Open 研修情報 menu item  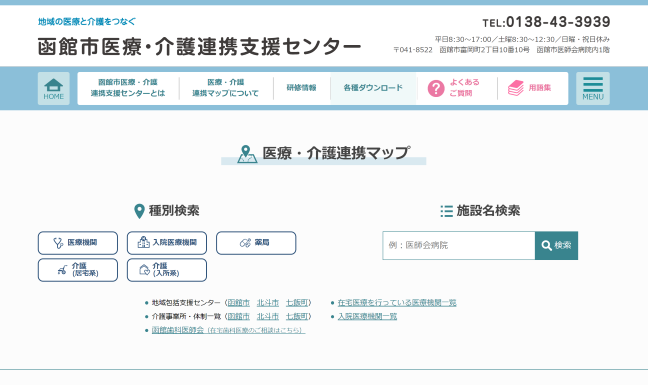tap(301, 88)
